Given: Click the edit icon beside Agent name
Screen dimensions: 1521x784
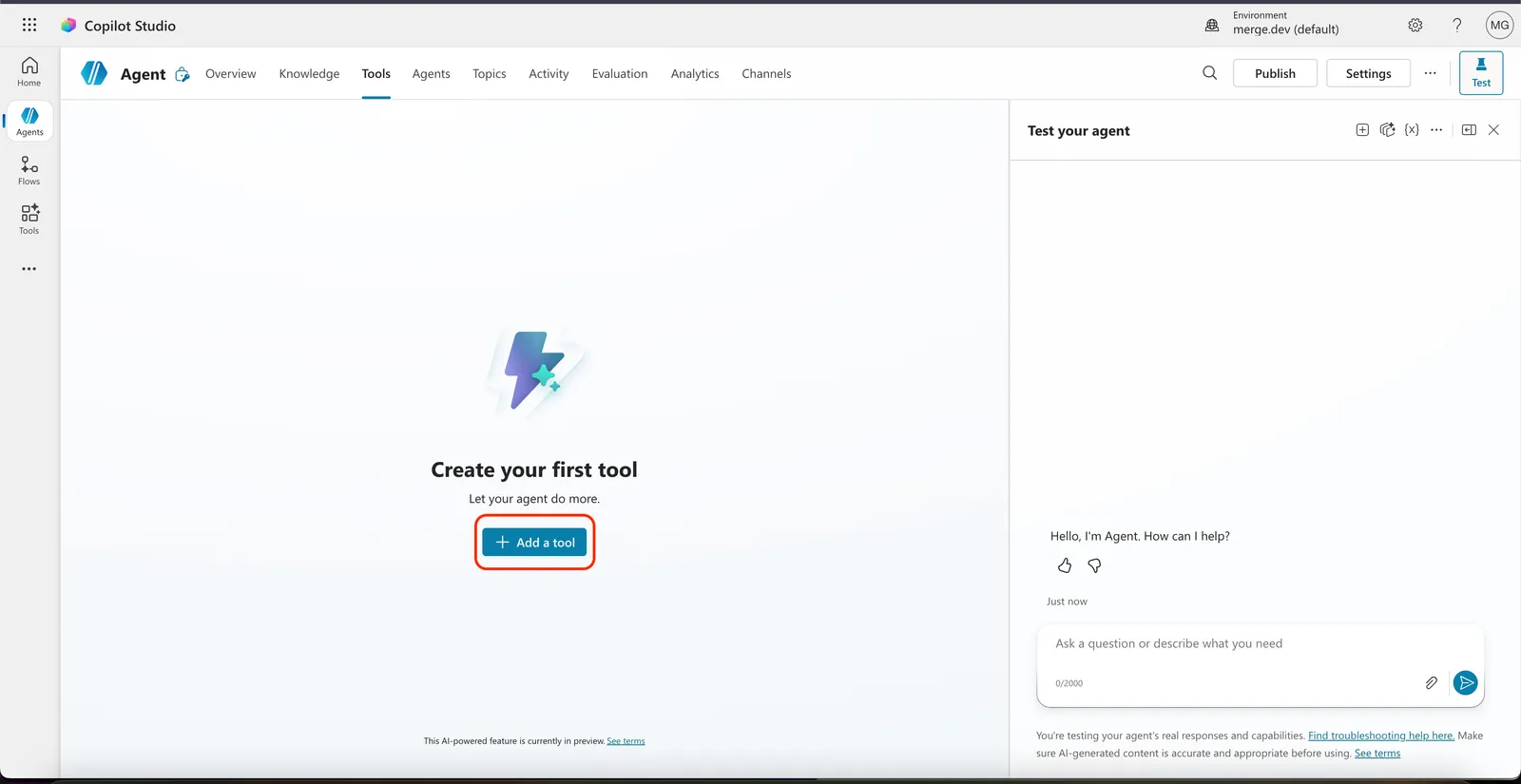Looking at the screenshot, I should (x=183, y=74).
